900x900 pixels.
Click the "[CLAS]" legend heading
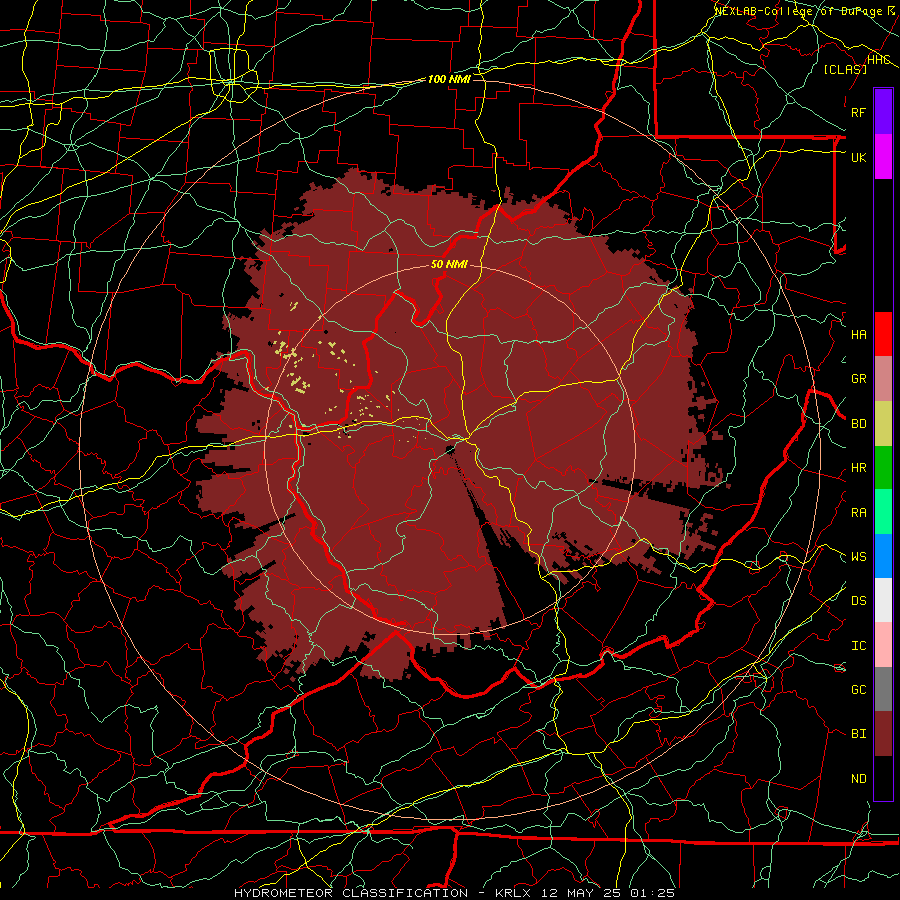coord(845,69)
